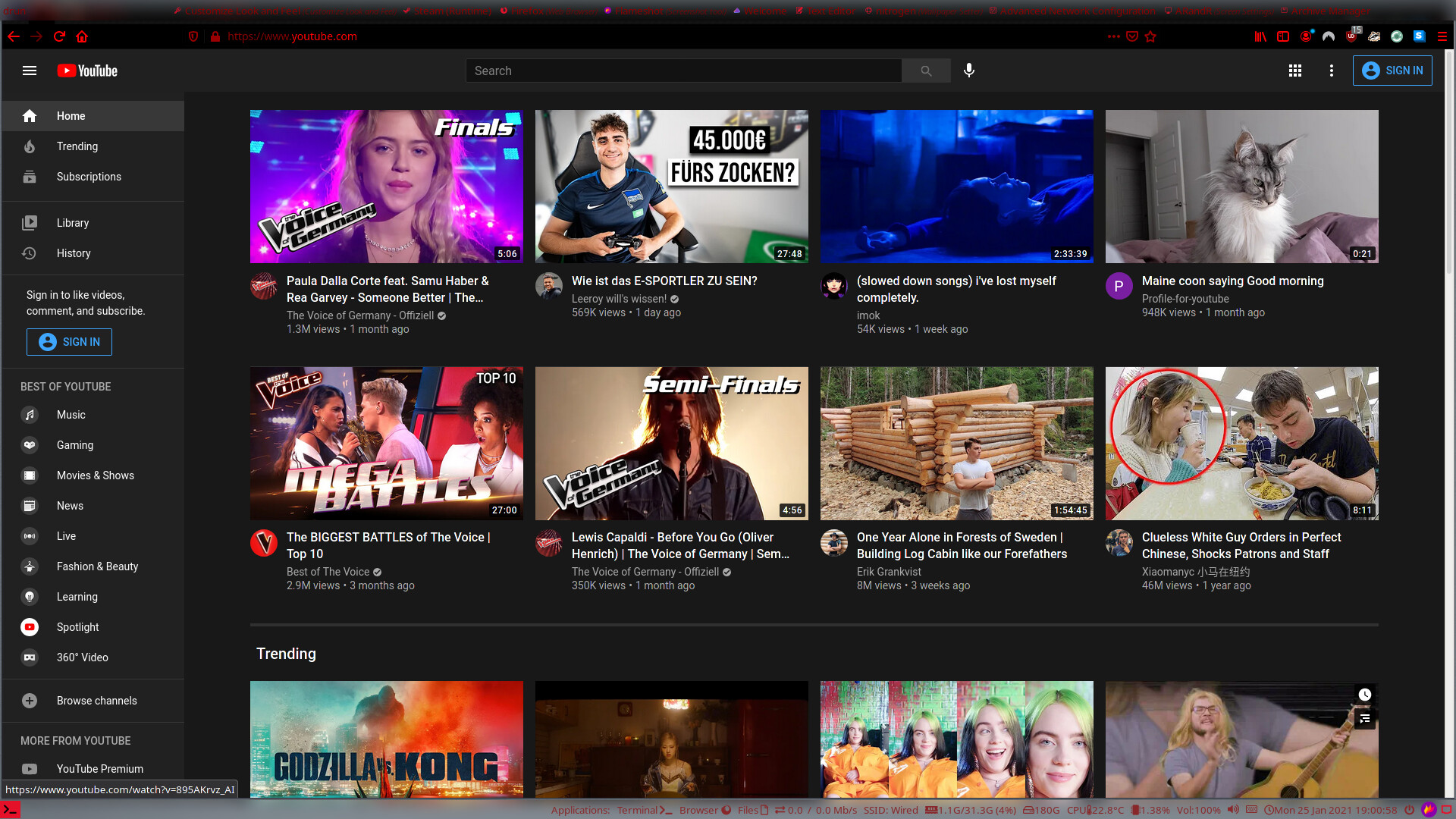Open the YouTube hamburger guide menu
The image size is (1456, 819).
coord(30,71)
